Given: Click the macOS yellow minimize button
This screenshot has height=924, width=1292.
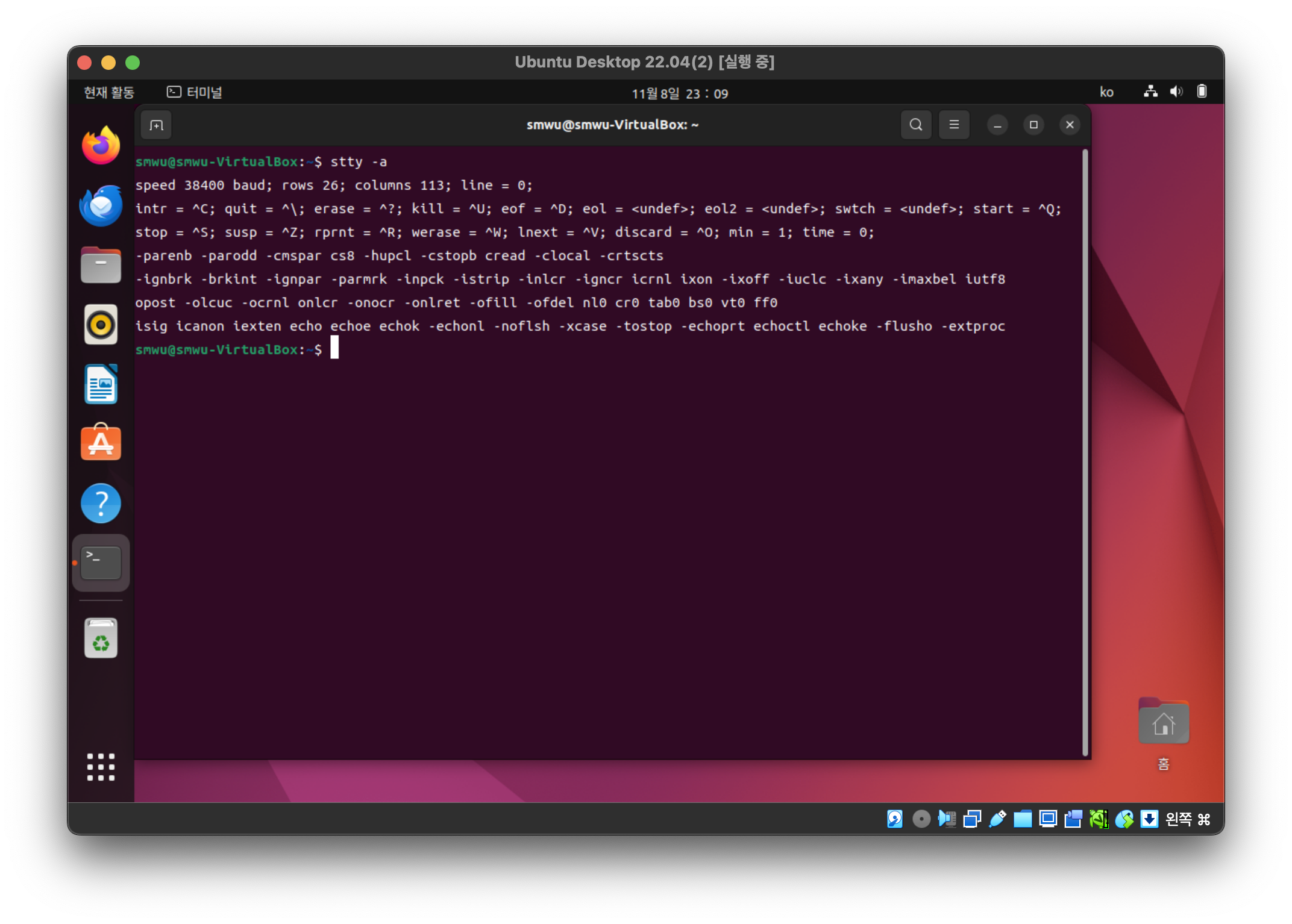Looking at the screenshot, I should (108, 63).
